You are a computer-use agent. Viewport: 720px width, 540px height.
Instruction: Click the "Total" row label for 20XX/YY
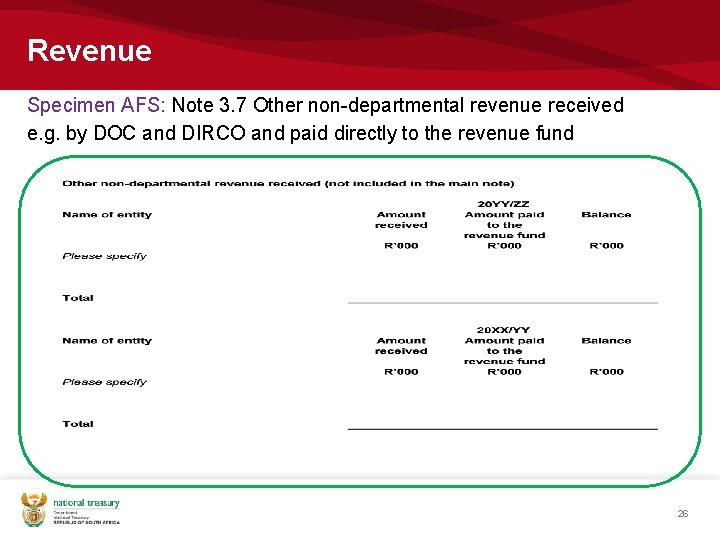coord(78,424)
